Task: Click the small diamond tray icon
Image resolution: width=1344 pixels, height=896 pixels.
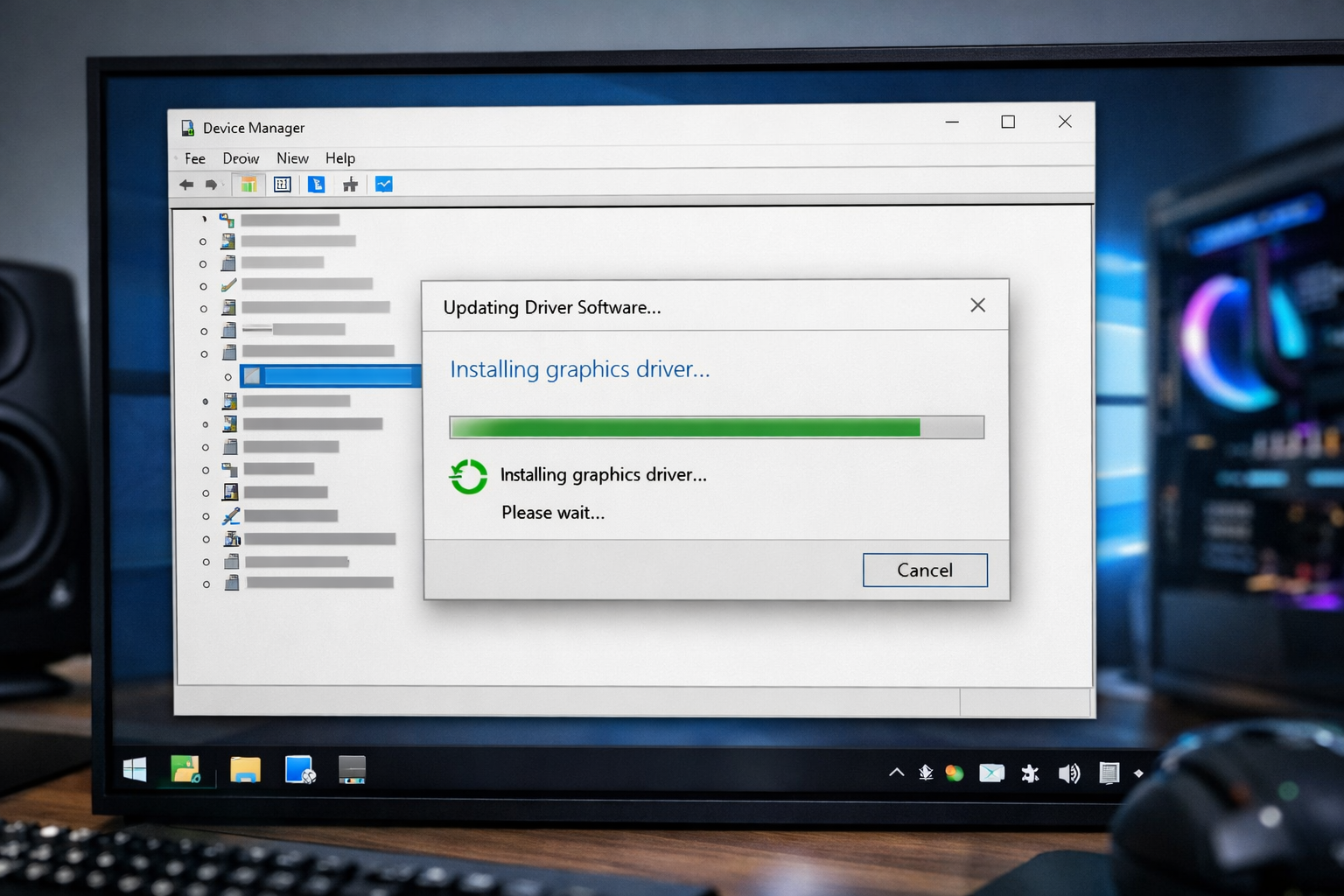Action: pos(1138,773)
